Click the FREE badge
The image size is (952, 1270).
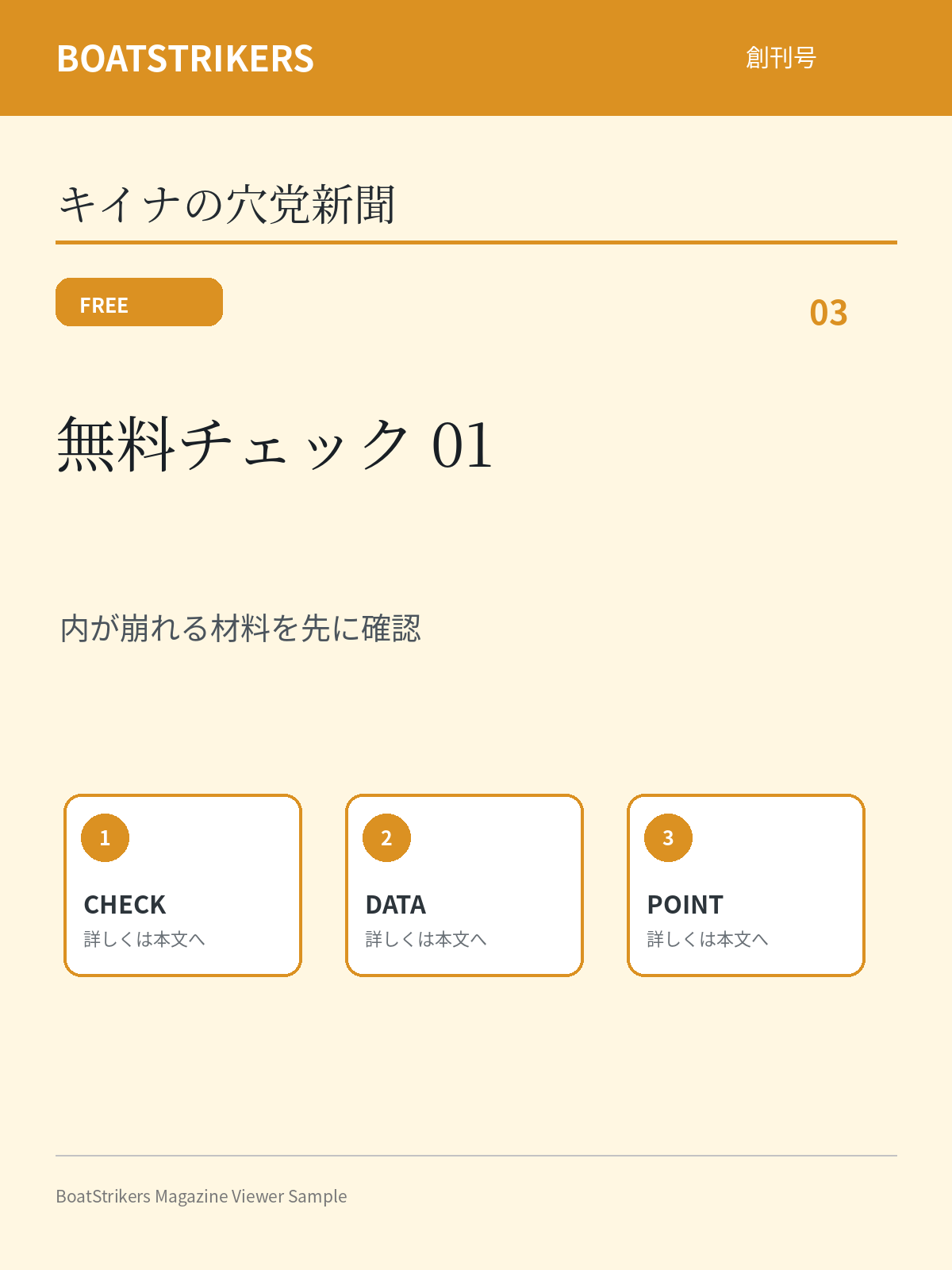[x=139, y=302]
